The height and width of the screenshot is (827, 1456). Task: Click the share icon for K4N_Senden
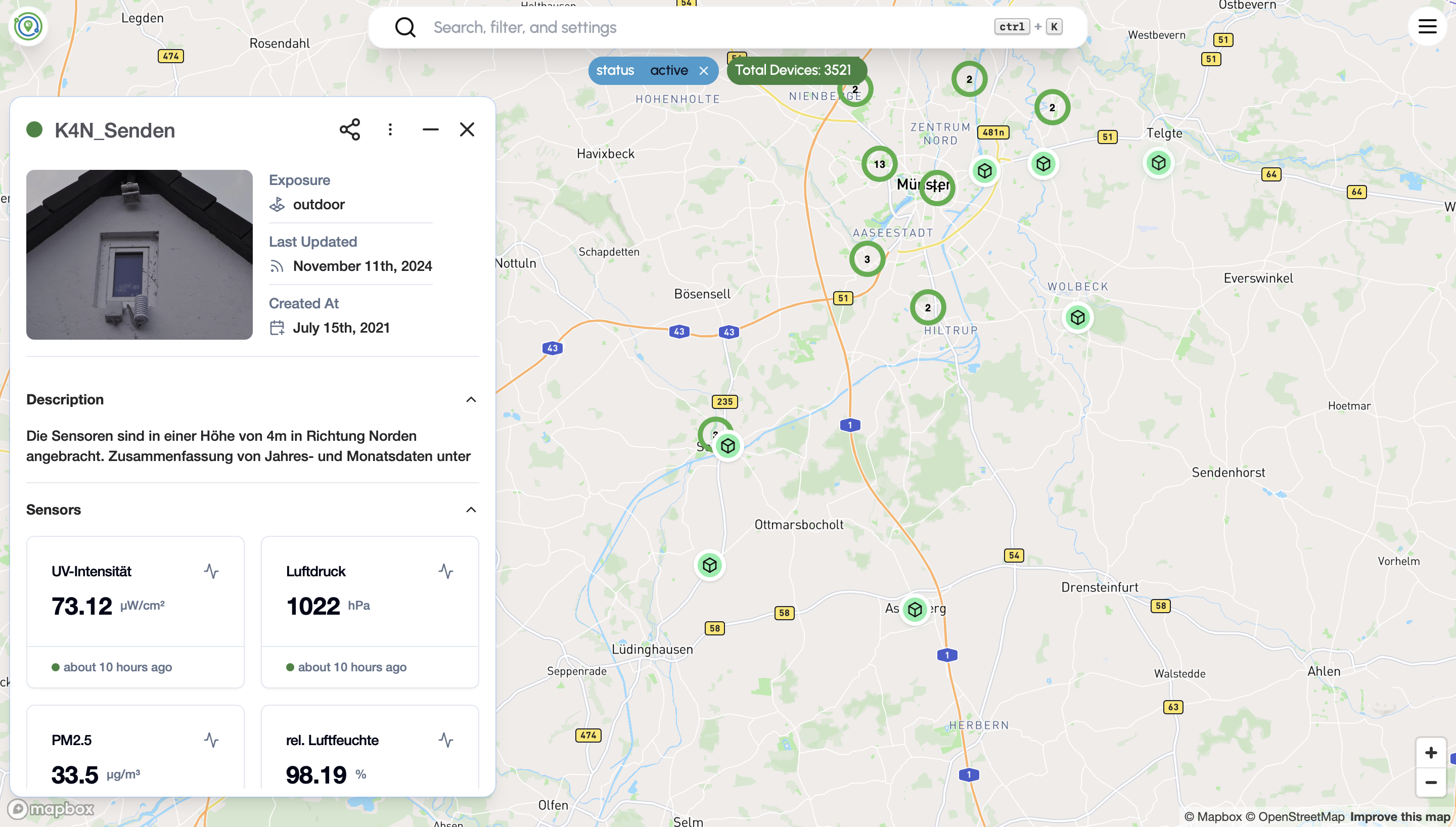[x=350, y=129]
